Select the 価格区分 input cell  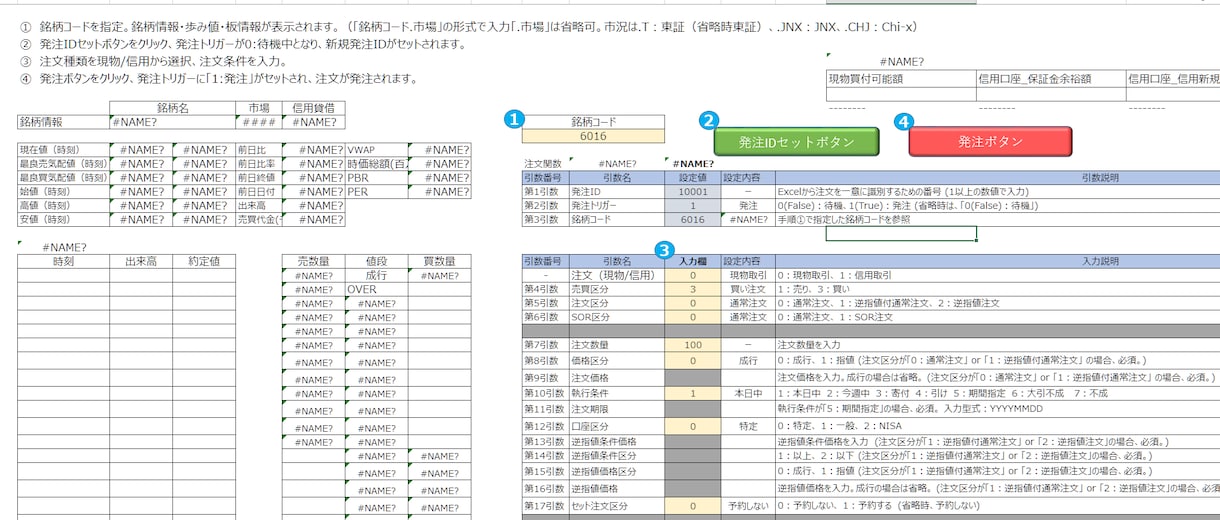(x=692, y=360)
